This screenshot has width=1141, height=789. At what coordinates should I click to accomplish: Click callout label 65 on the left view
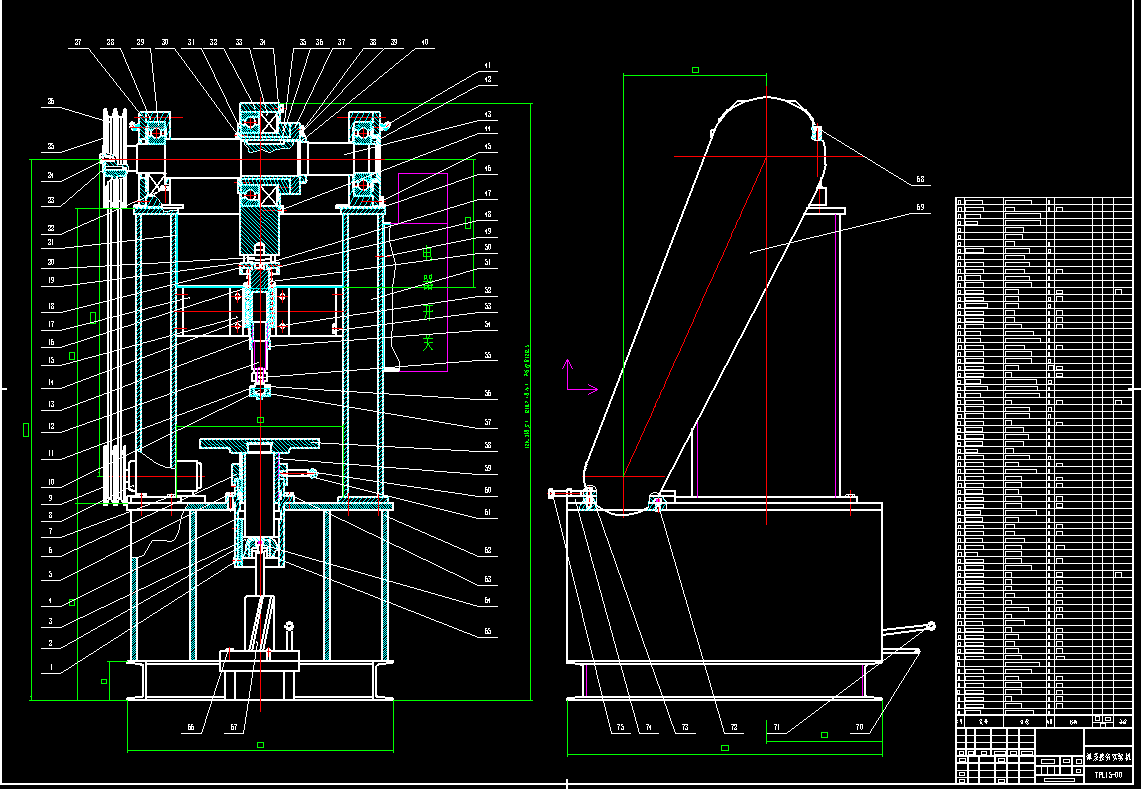point(487,630)
